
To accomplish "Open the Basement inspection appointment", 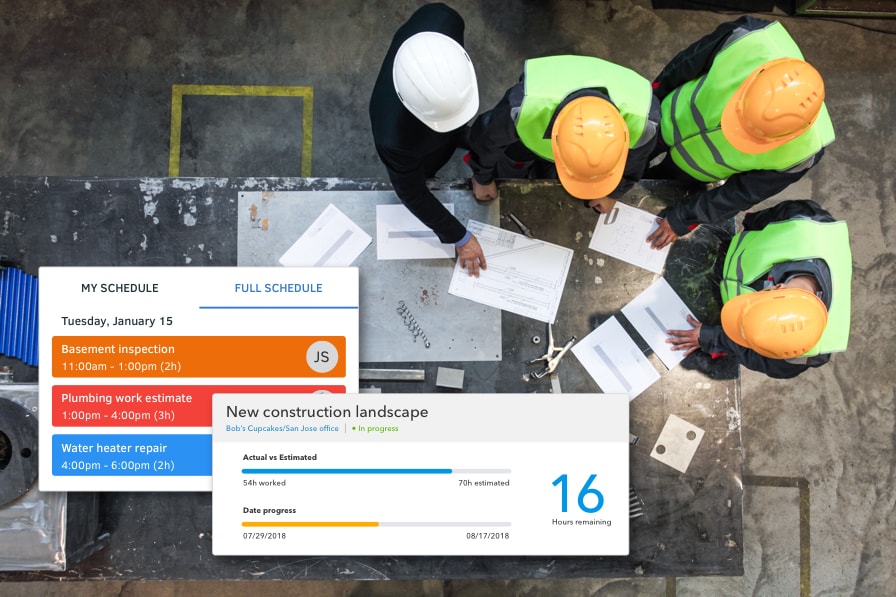I will (170, 357).
